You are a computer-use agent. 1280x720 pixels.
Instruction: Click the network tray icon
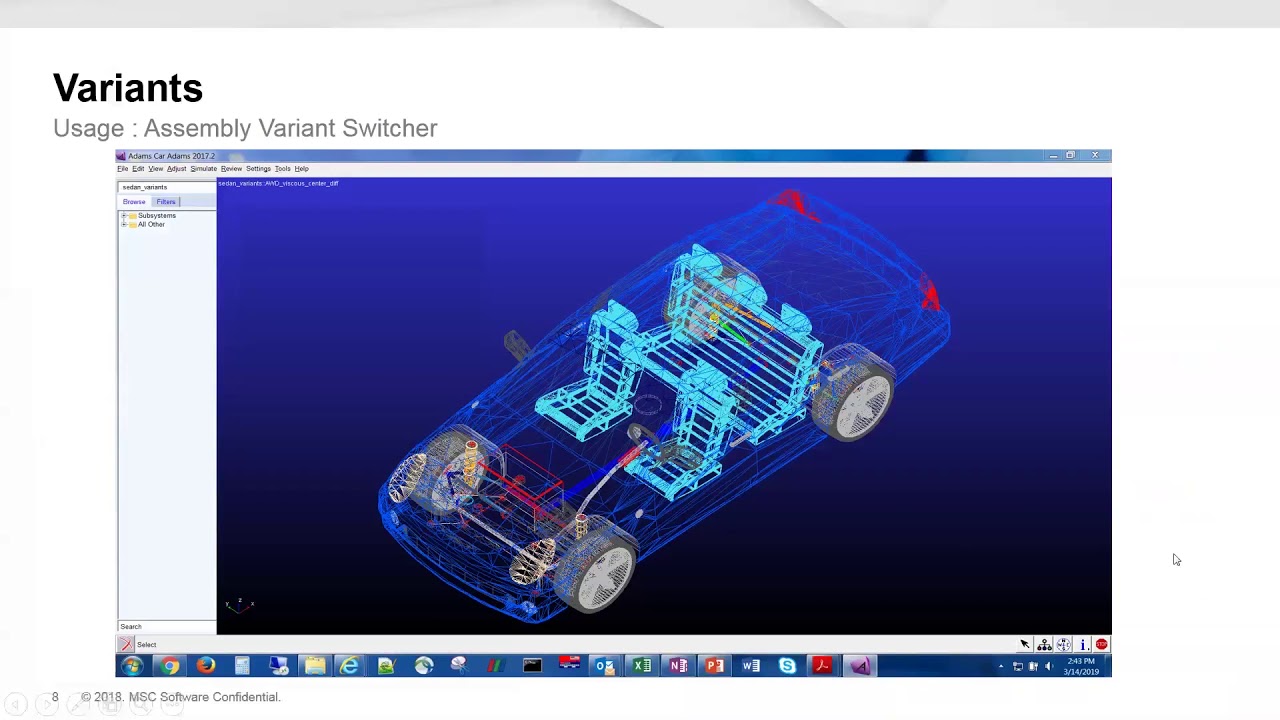[x=1018, y=667]
